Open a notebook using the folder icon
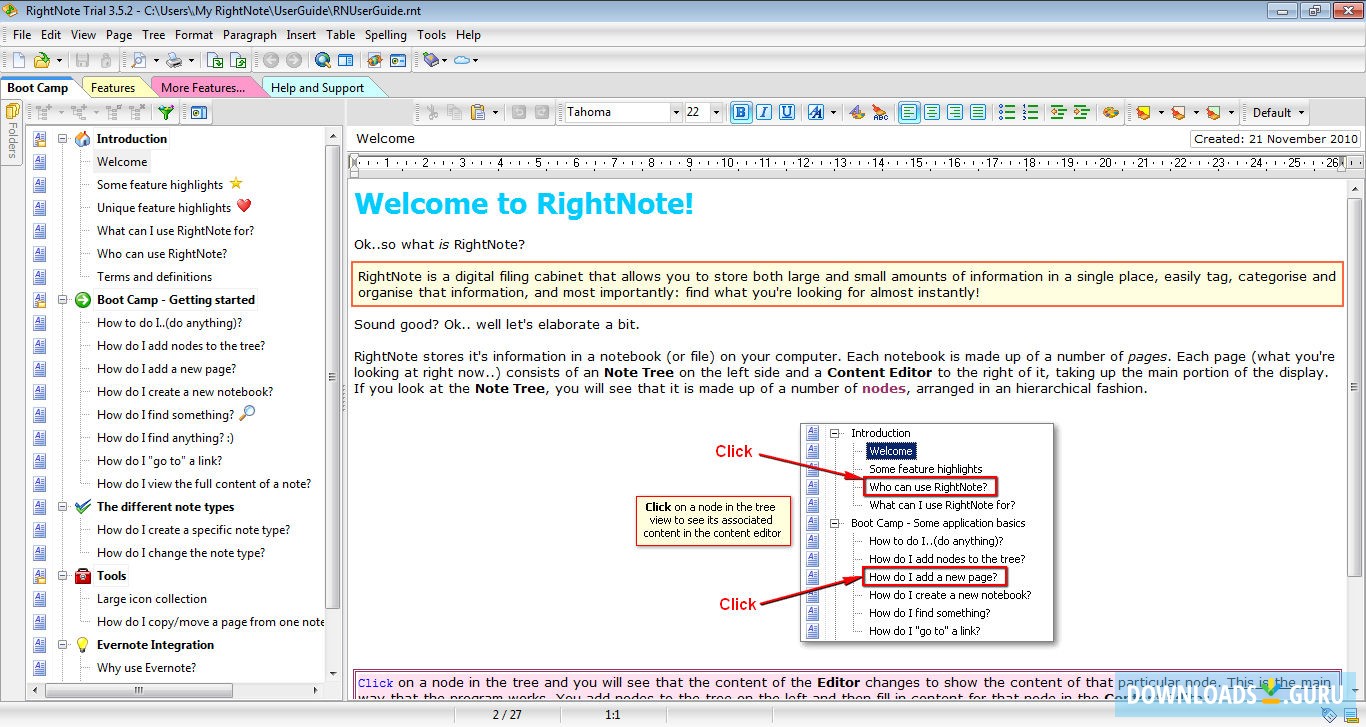 coord(42,60)
